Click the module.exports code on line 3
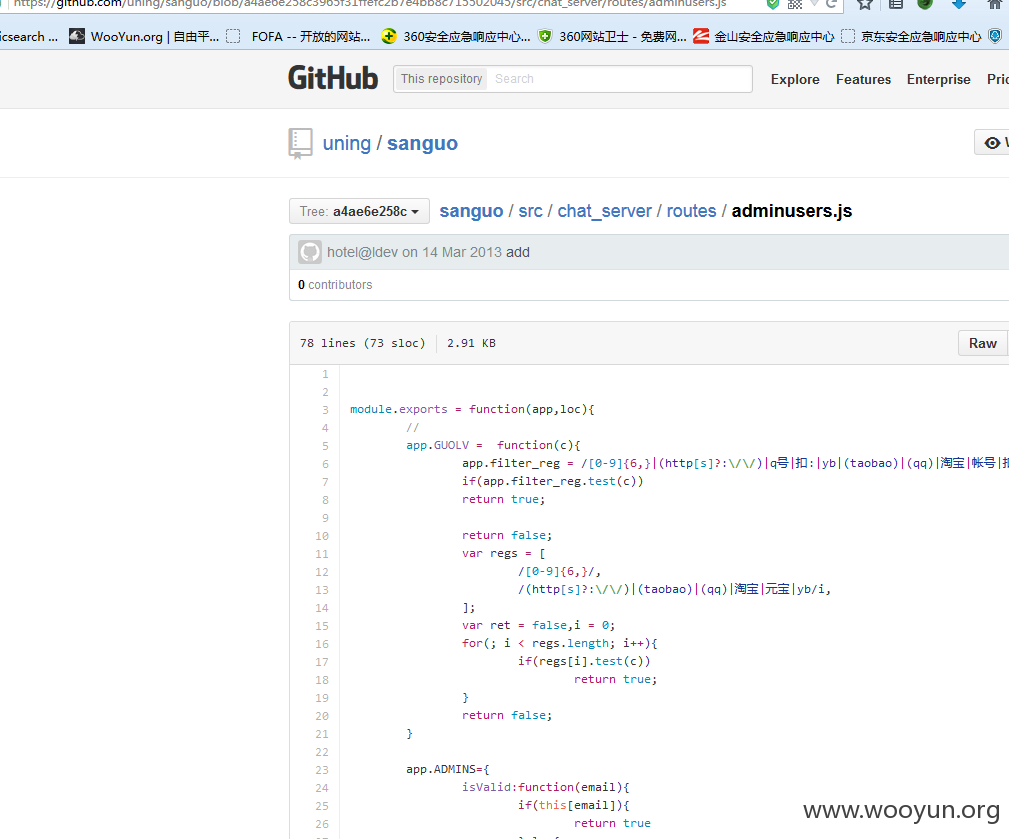1009x839 pixels. tap(398, 409)
